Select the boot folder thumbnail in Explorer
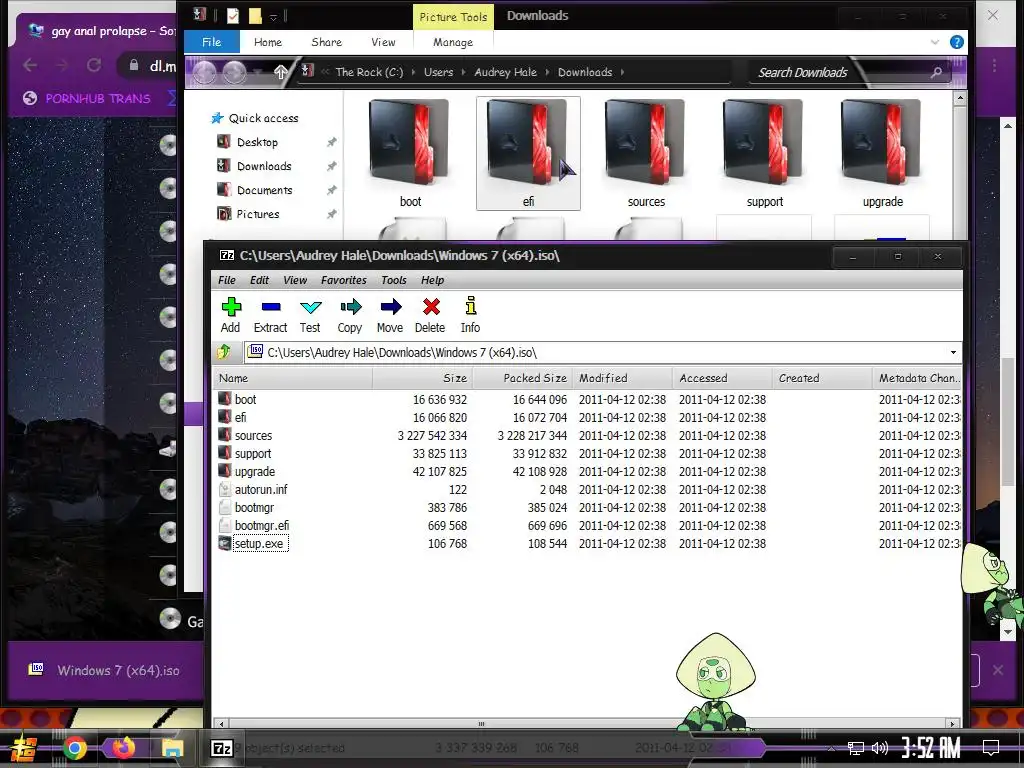1024x768 pixels. tap(410, 153)
